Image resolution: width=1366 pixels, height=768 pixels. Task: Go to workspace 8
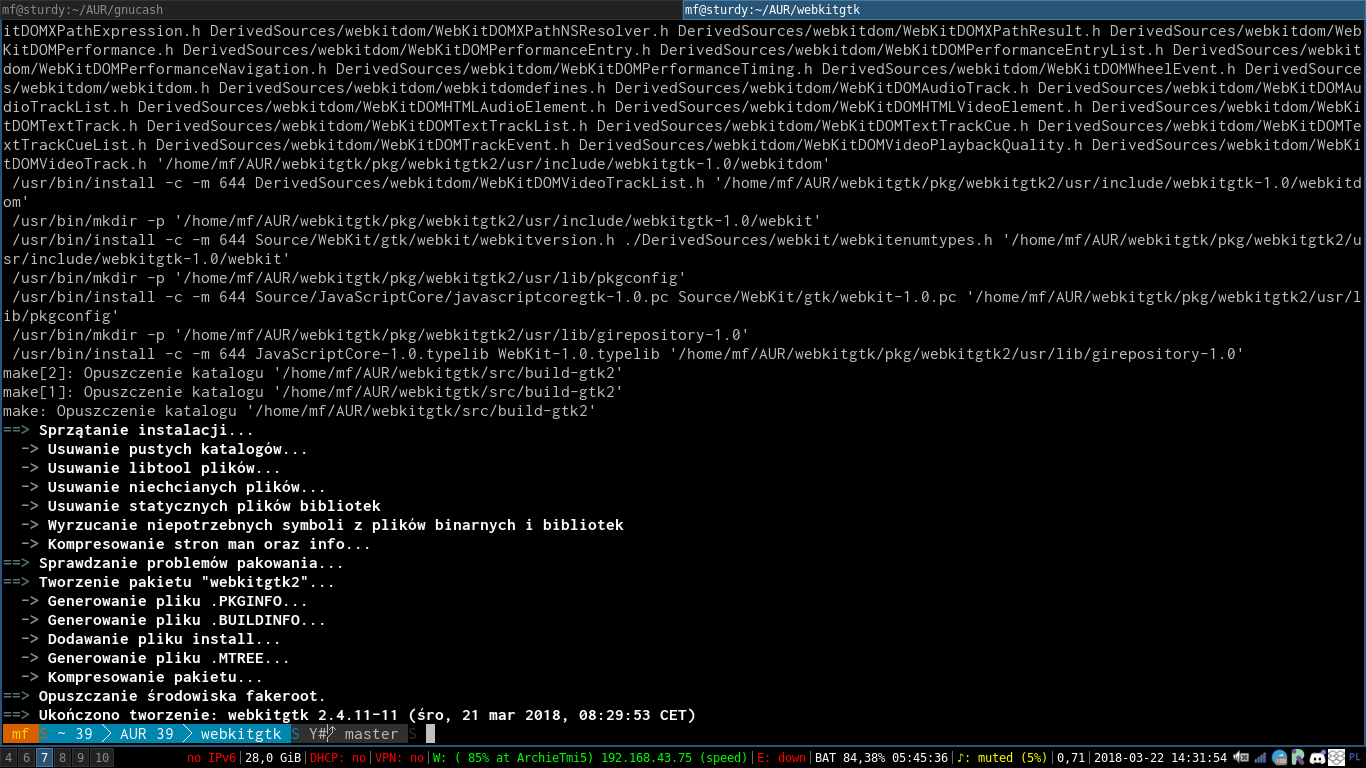pyautogui.click(x=63, y=758)
